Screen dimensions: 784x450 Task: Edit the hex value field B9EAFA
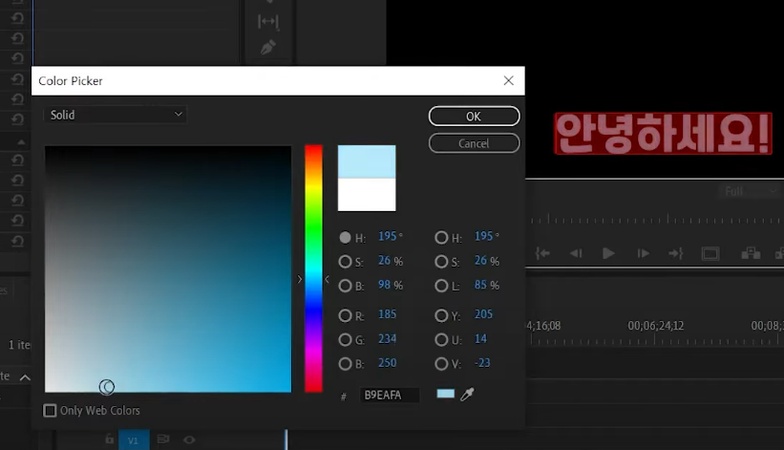click(390, 395)
